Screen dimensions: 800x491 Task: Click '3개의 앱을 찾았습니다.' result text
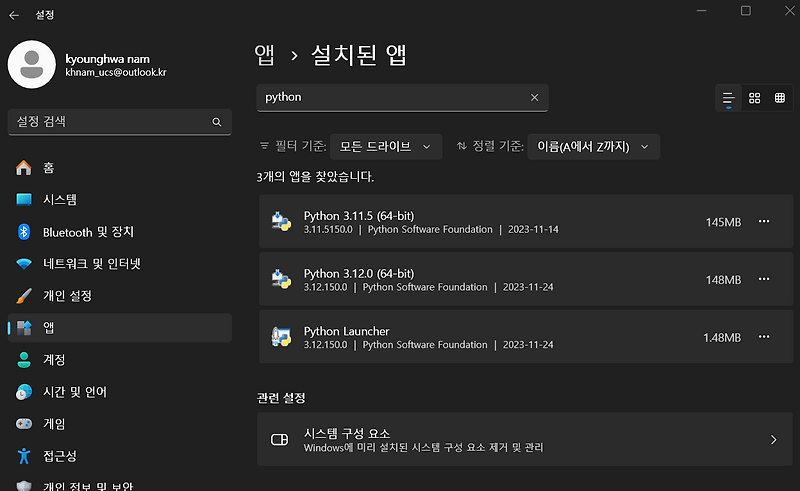(315, 177)
